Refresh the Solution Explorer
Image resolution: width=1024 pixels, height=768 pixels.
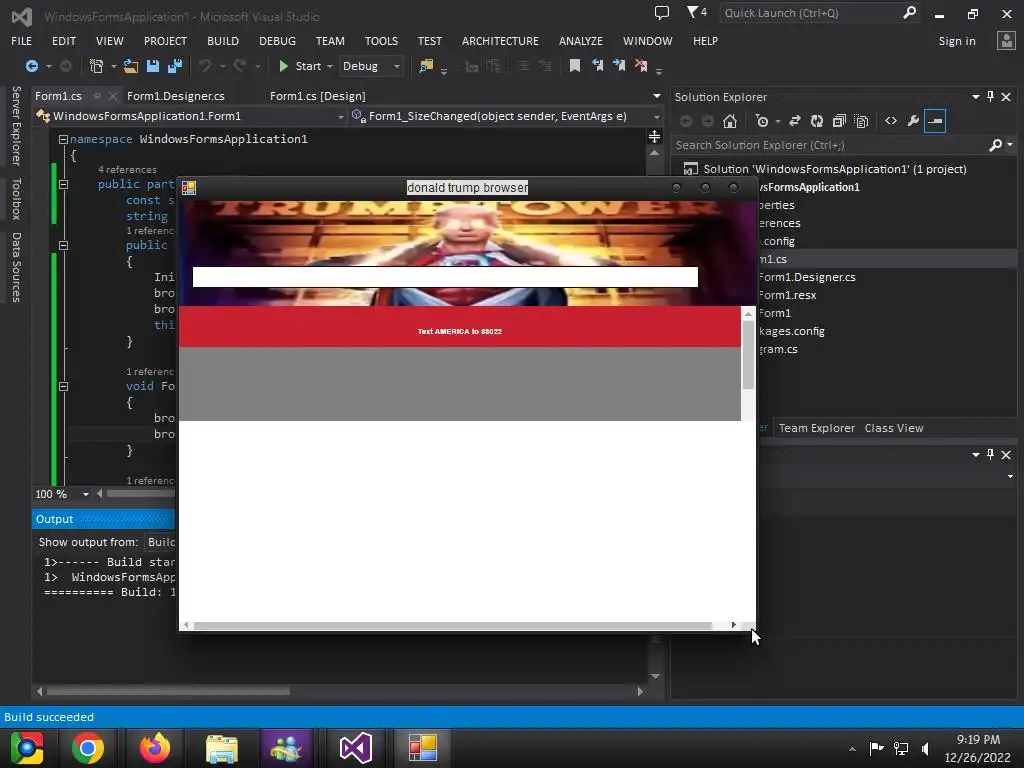tap(816, 121)
